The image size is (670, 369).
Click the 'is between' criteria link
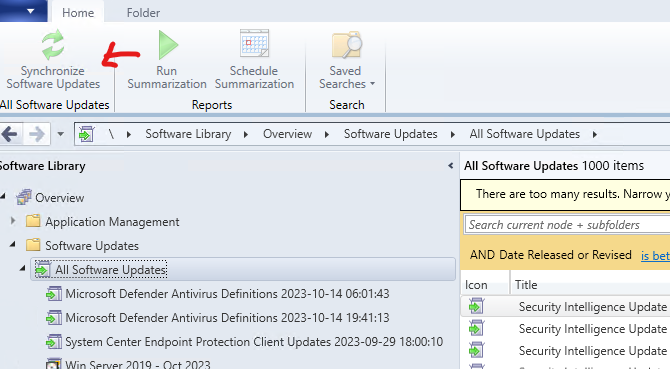(655, 255)
